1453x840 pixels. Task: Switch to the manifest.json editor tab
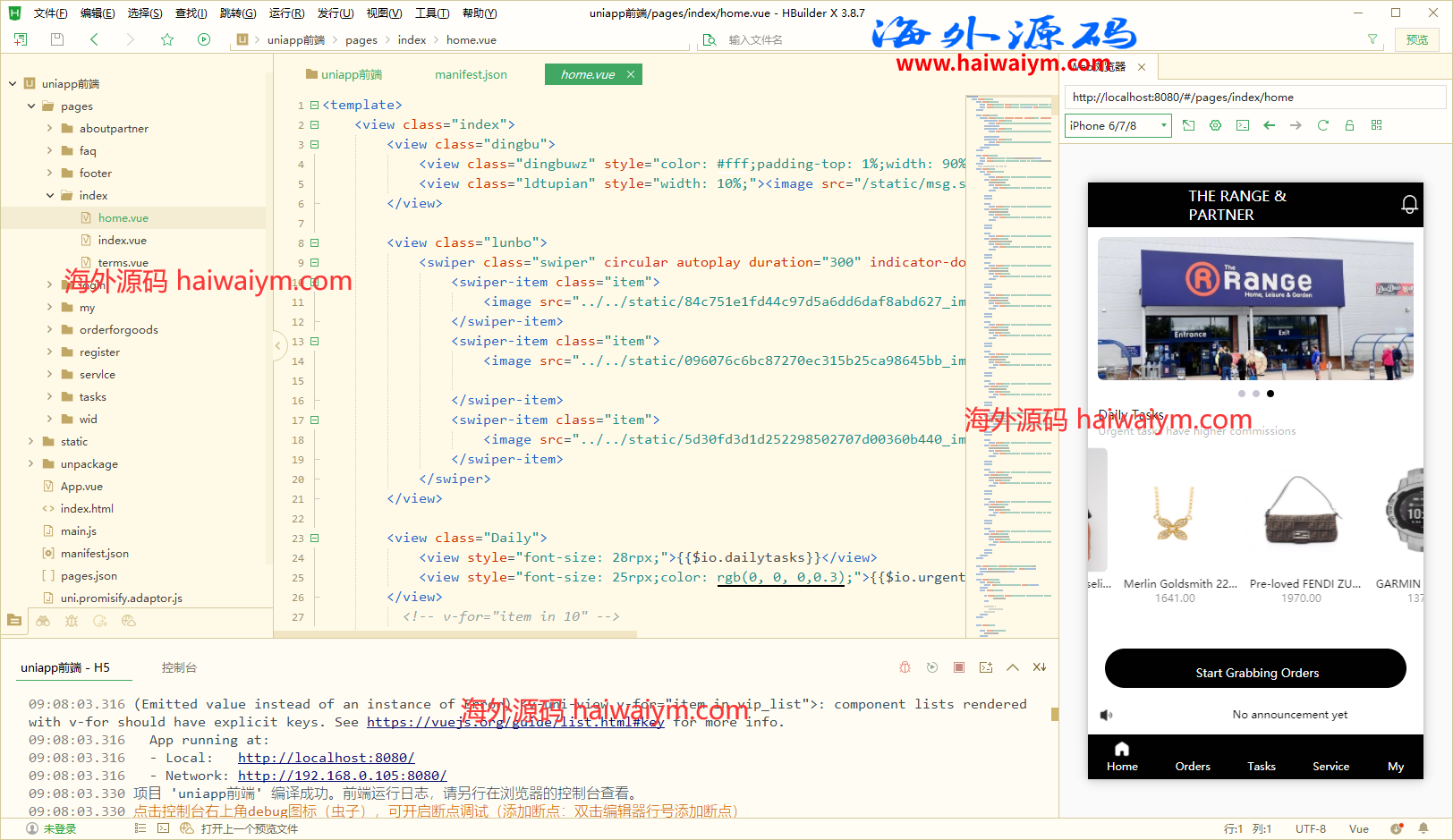[471, 74]
